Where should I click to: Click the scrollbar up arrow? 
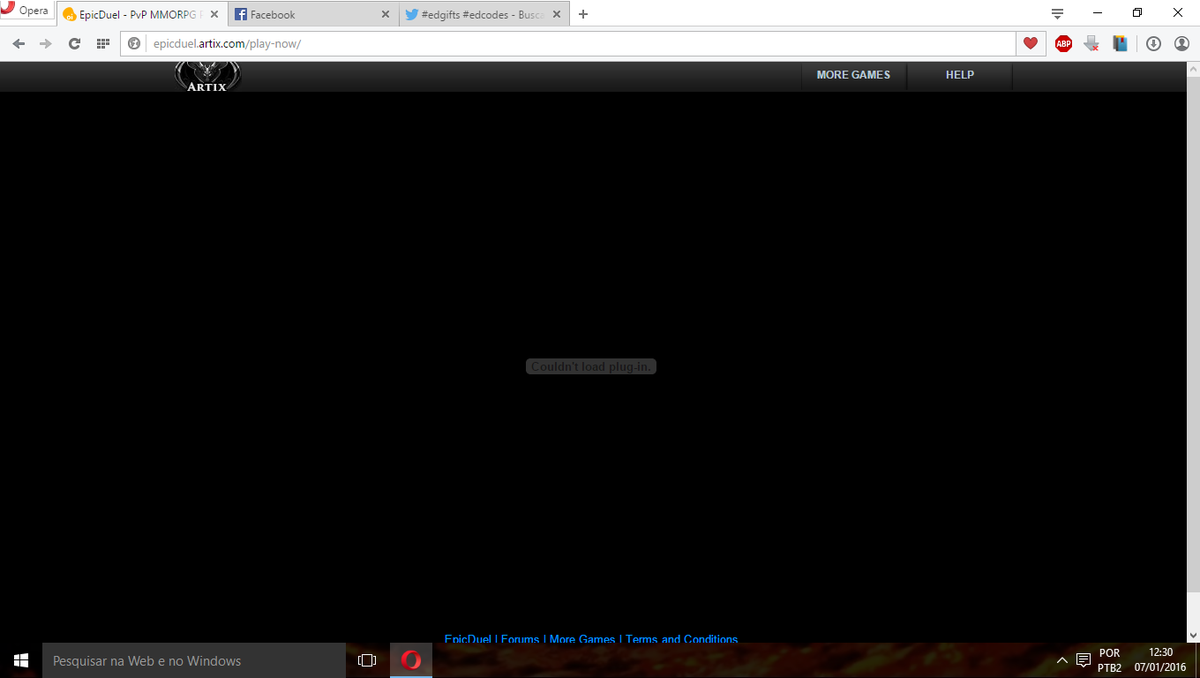tap(1191, 70)
